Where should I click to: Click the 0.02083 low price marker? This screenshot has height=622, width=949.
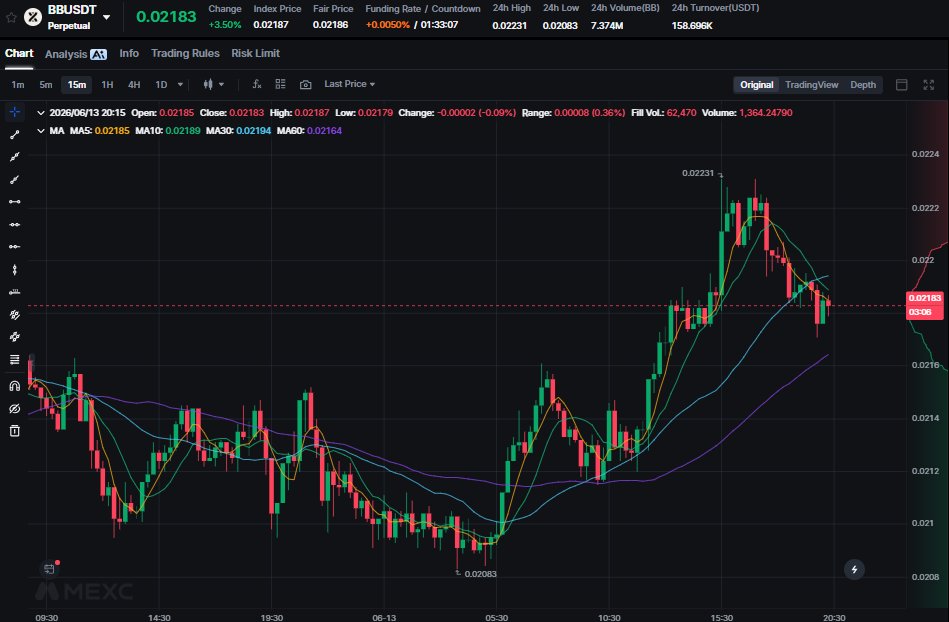tap(481, 574)
